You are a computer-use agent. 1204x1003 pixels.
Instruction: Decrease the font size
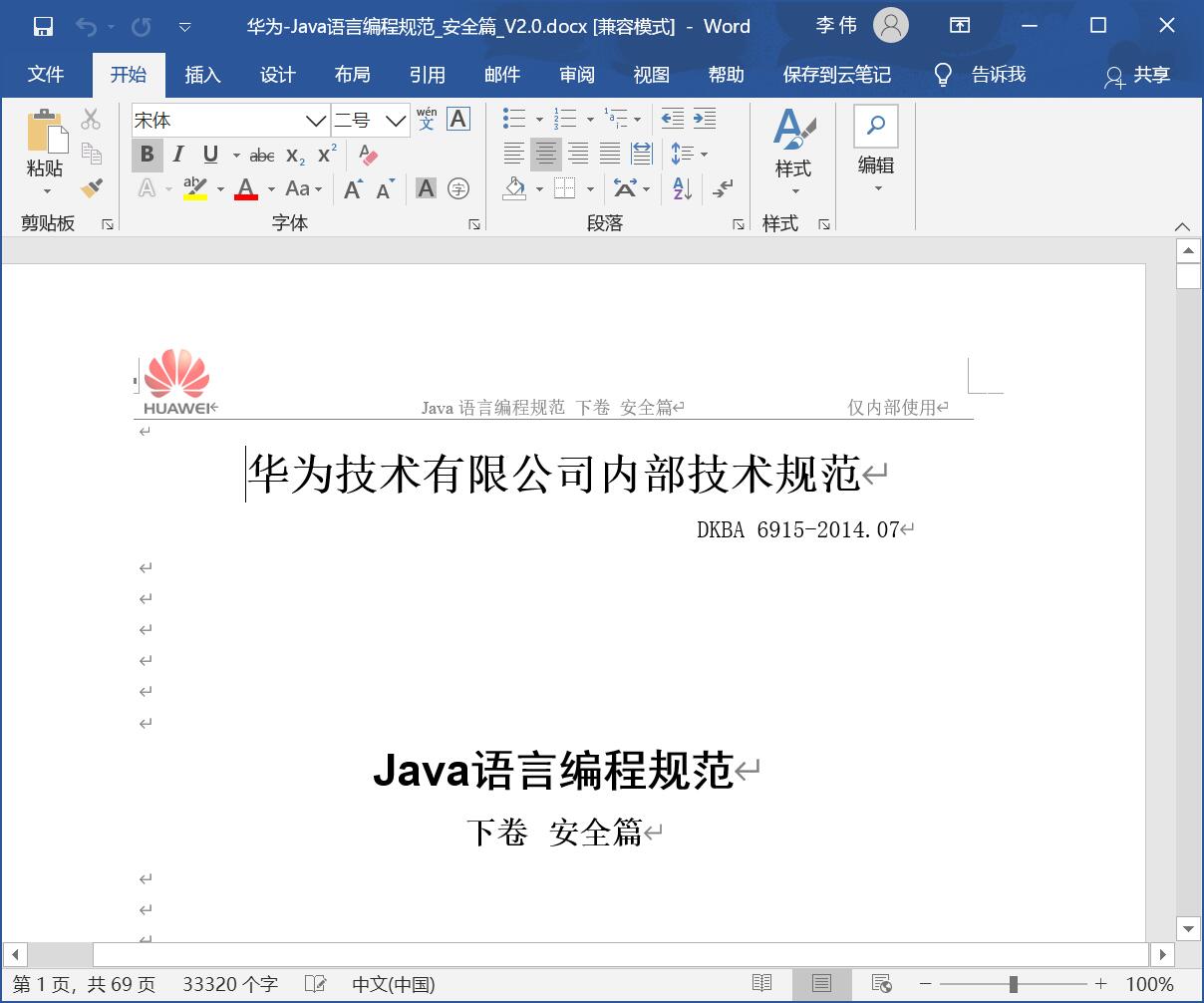pyautogui.click(x=386, y=188)
